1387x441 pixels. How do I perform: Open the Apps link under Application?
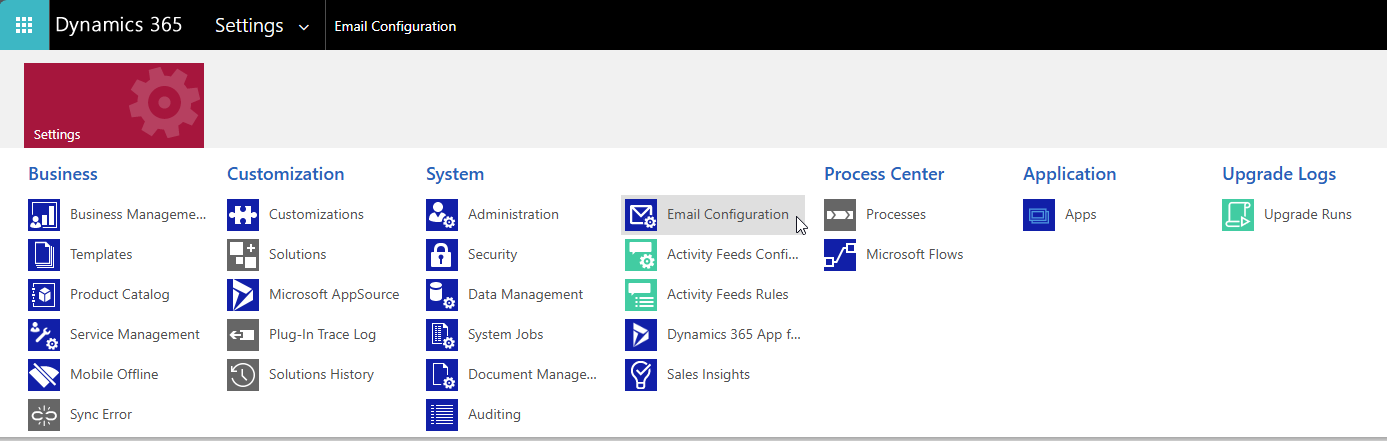pyautogui.click(x=1080, y=215)
